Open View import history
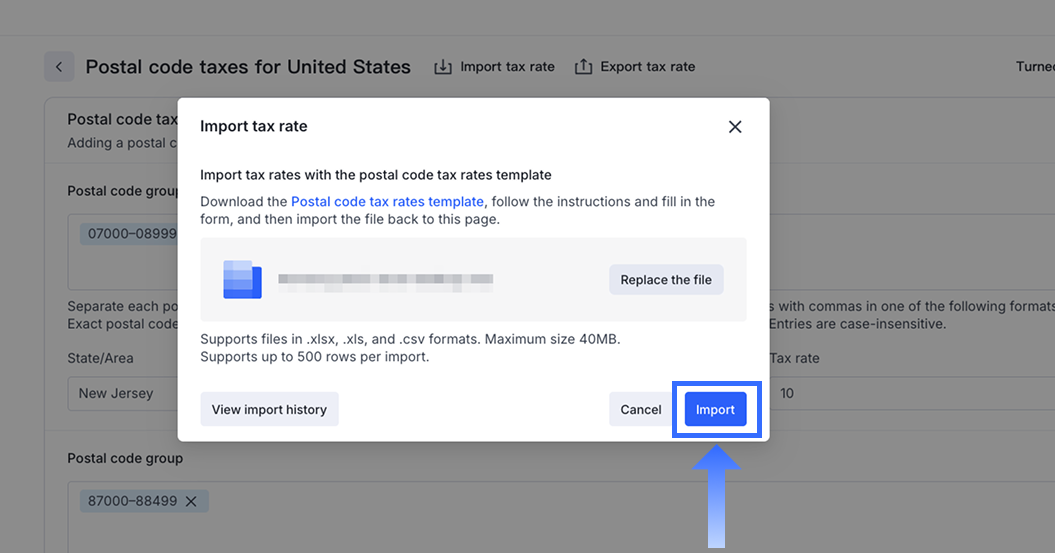Viewport: 1055px width, 553px height. (269, 409)
